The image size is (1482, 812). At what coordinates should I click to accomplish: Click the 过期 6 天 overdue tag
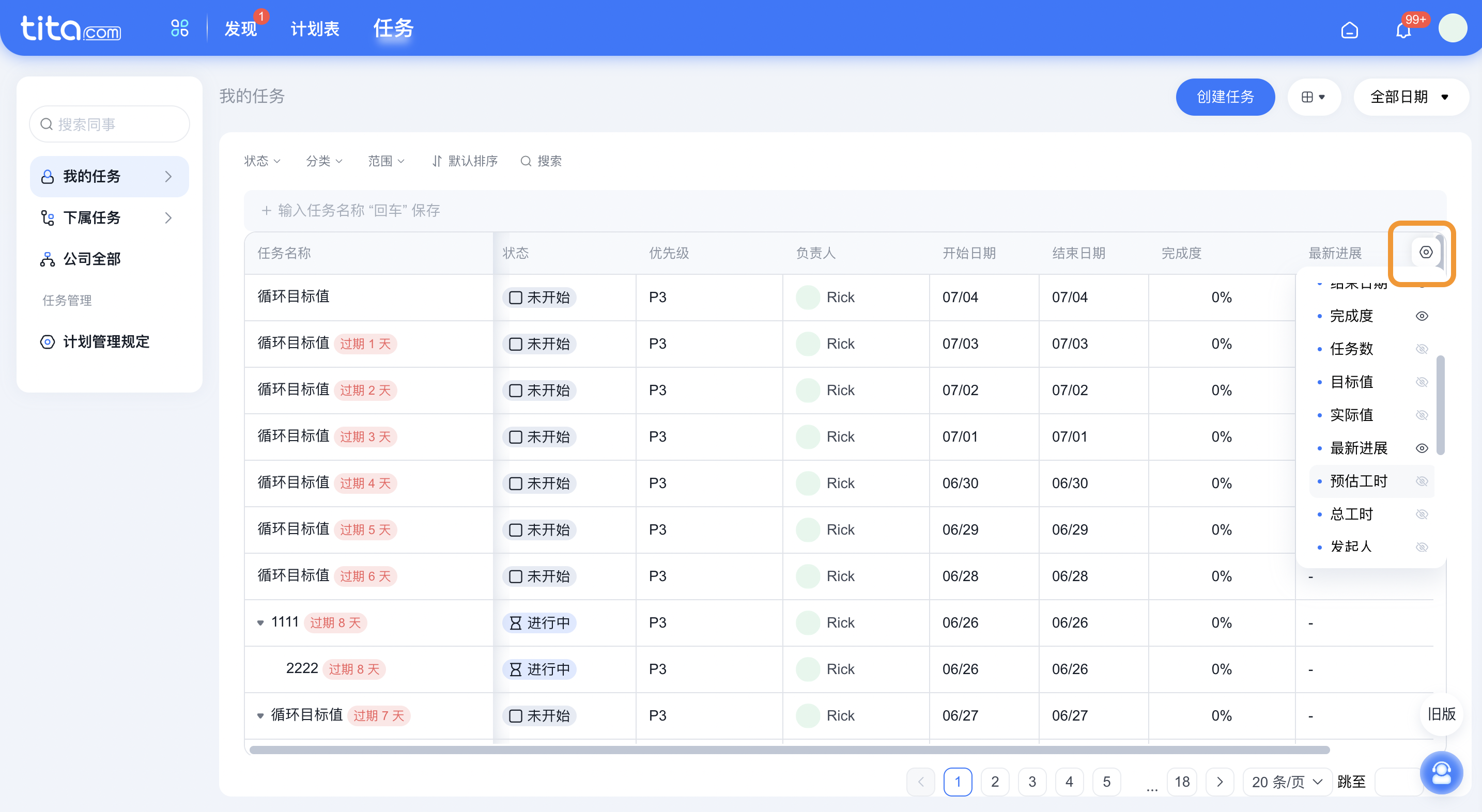(365, 576)
